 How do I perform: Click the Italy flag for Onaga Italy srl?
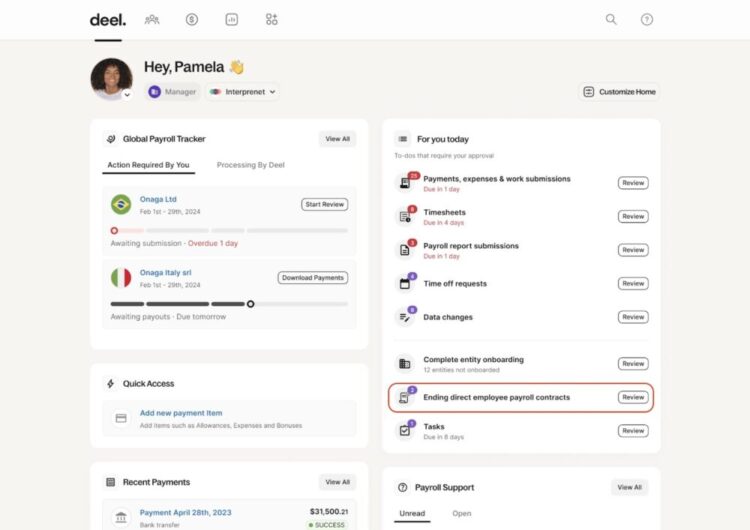point(121,277)
